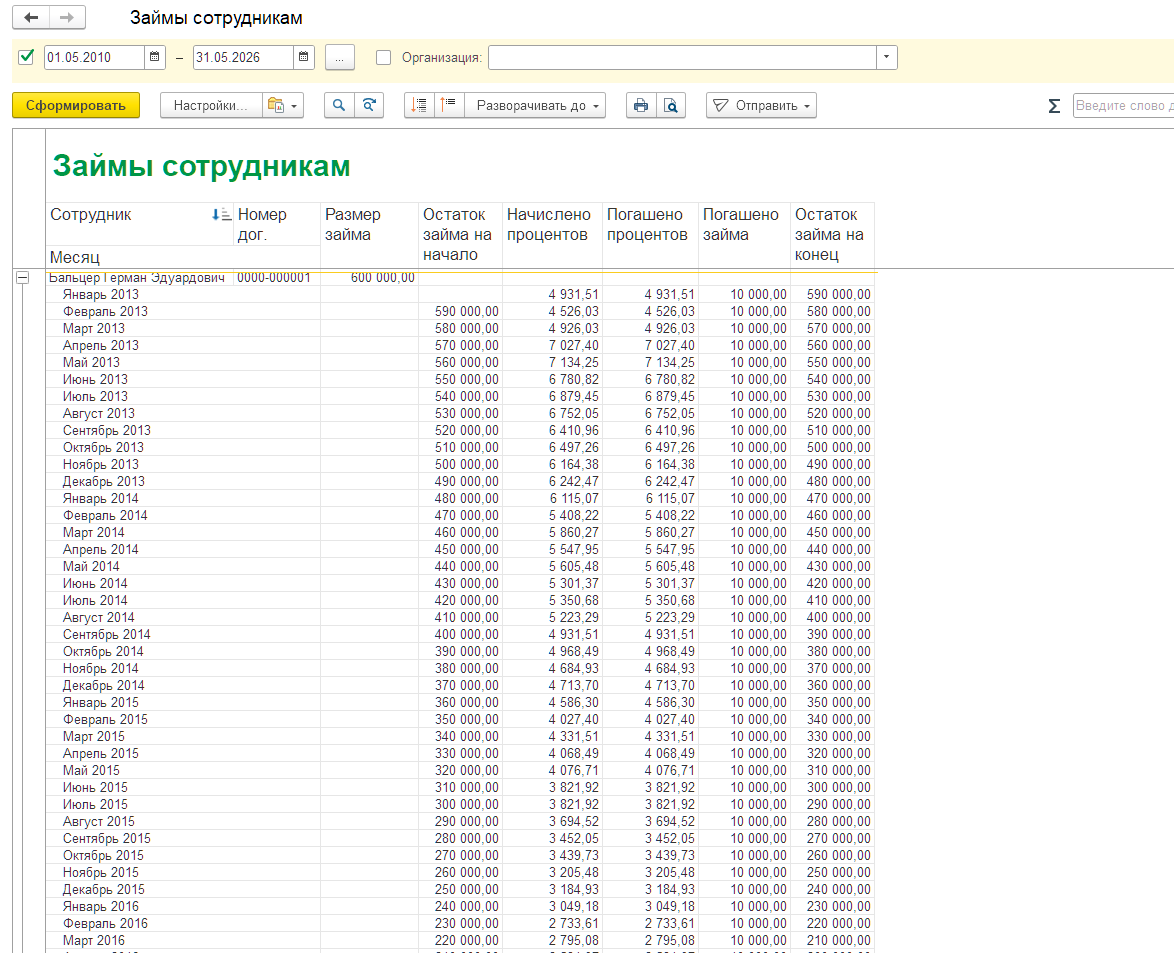Select the Февраль 2013 row
1174x953 pixels.
tap(460, 311)
